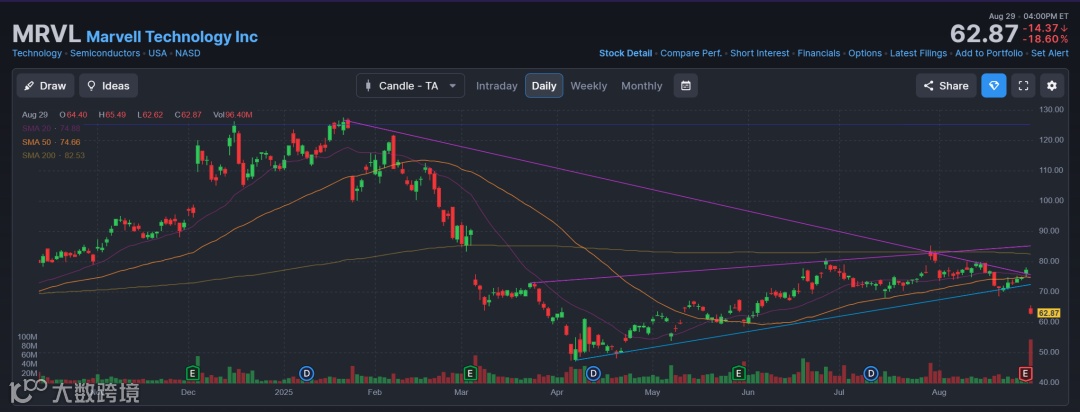
Task: Click the earnings marker near December
Action: click(194, 373)
